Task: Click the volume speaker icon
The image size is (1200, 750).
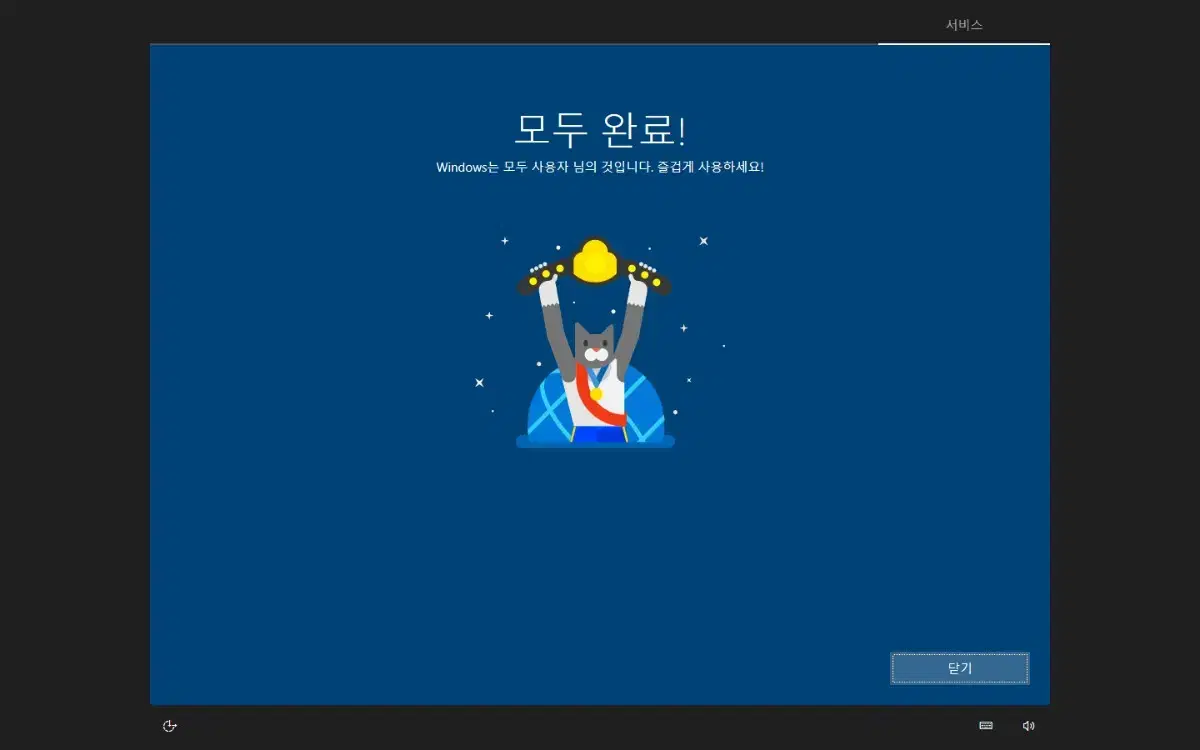Action: (x=1028, y=726)
